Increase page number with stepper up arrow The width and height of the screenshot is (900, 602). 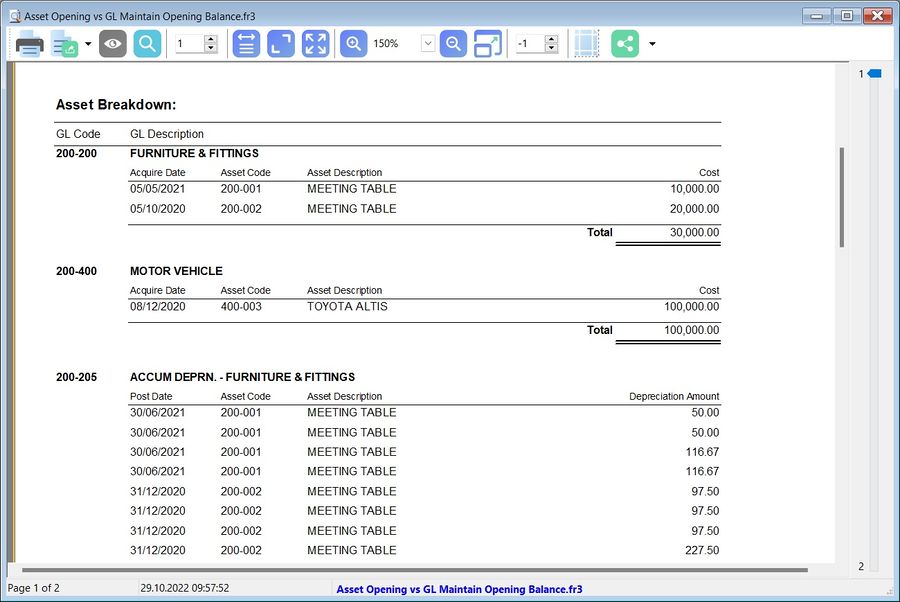[x=212, y=38]
